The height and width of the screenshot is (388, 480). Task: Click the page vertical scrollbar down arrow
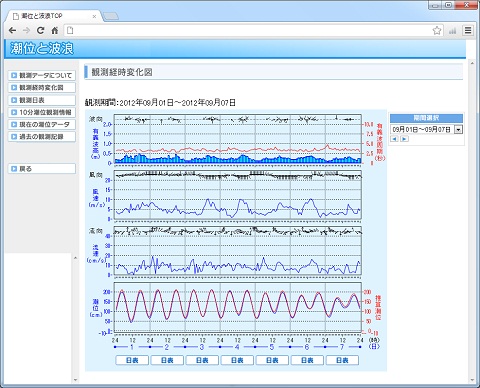tap(472, 380)
